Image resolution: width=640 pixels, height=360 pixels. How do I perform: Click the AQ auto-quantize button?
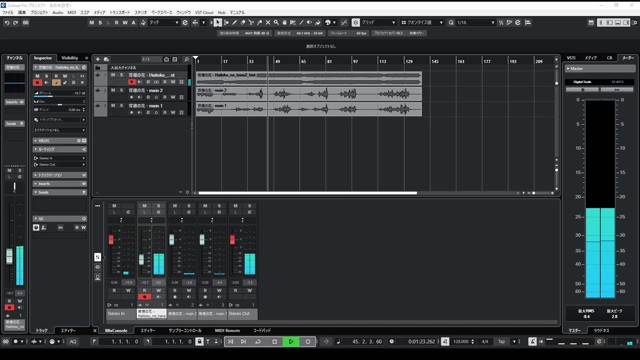coord(73,342)
